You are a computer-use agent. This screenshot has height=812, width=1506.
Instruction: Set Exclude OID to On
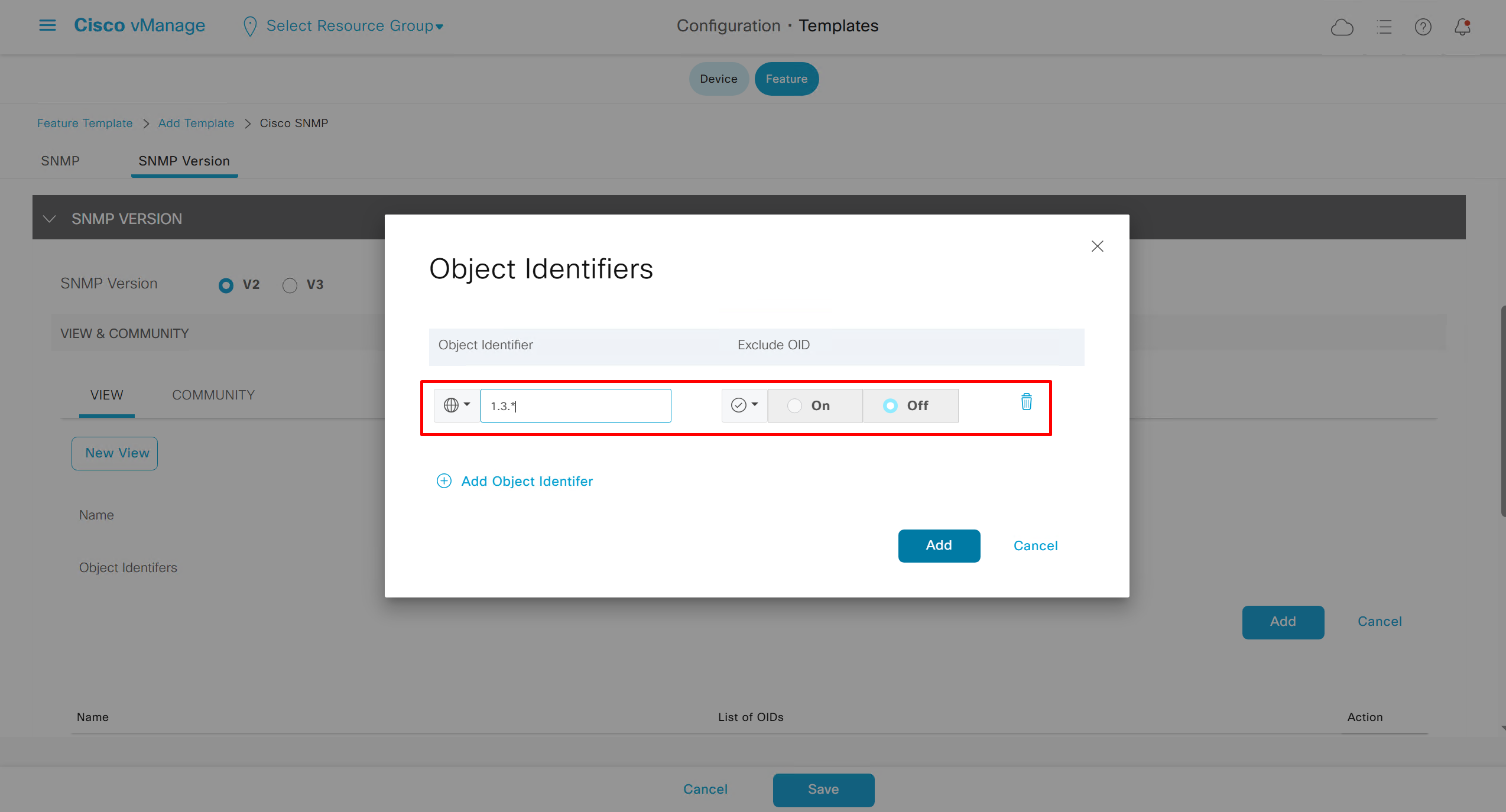[795, 406]
